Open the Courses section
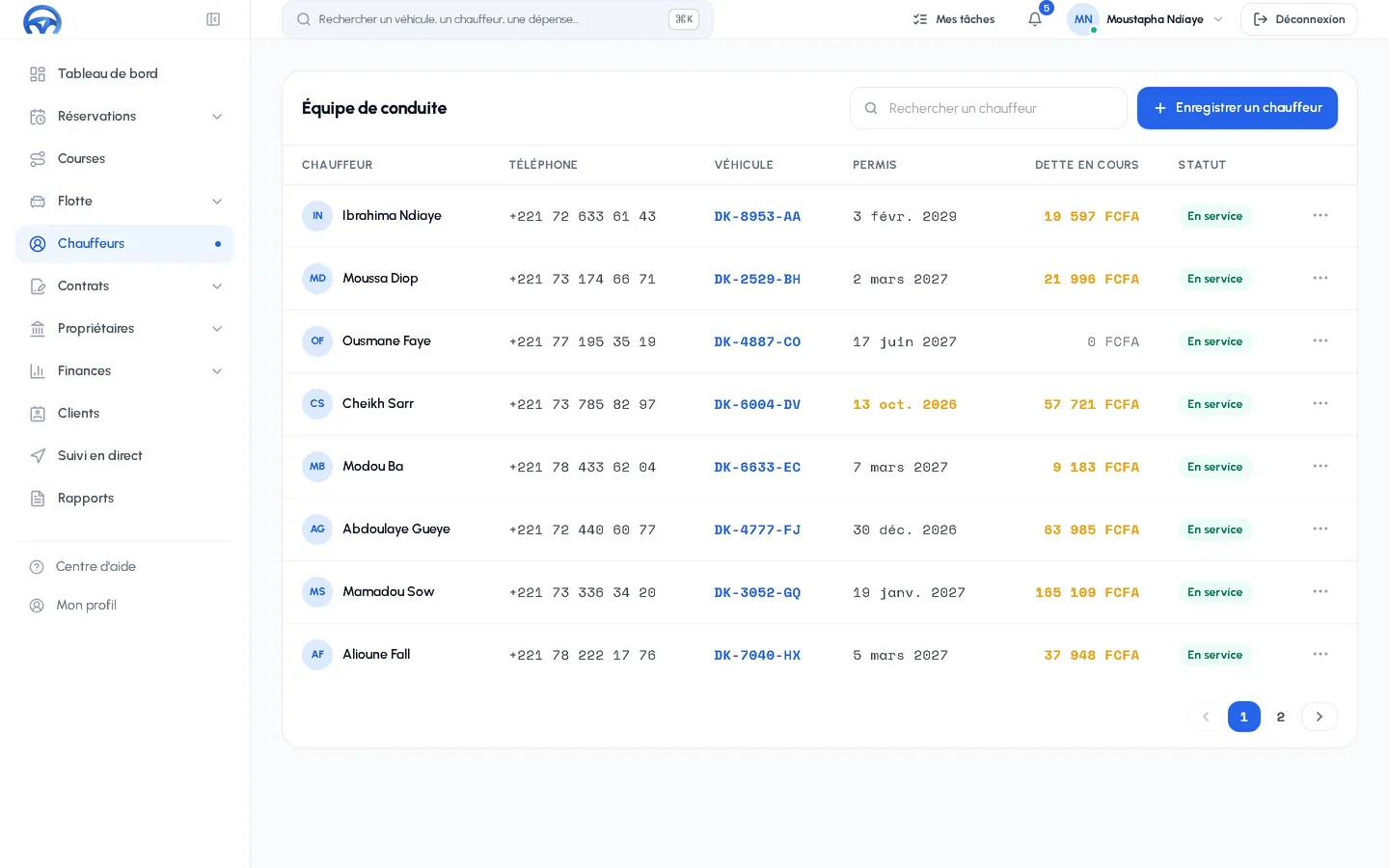 pos(124,159)
